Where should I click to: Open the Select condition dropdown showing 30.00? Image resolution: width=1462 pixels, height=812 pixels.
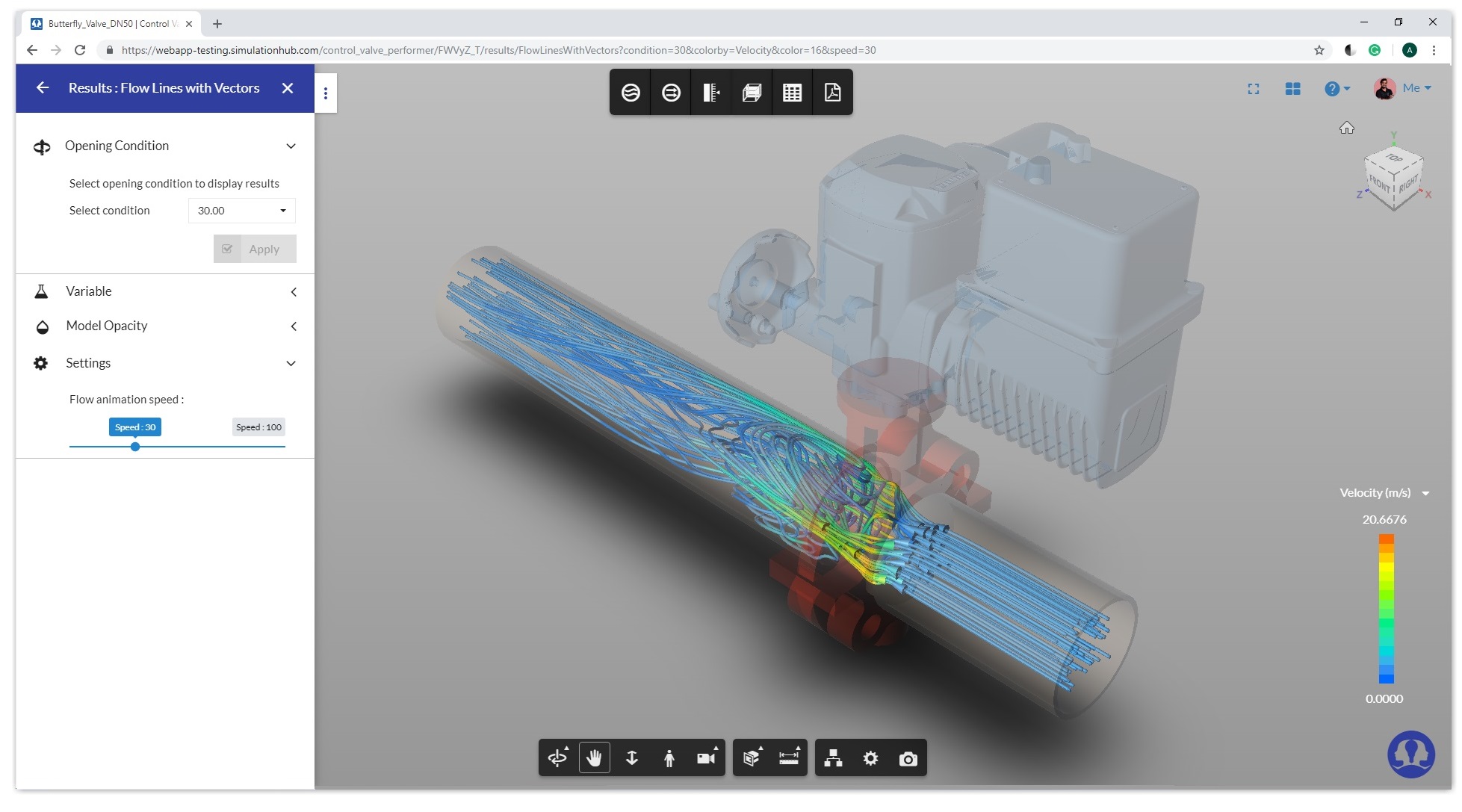coord(241,210)
